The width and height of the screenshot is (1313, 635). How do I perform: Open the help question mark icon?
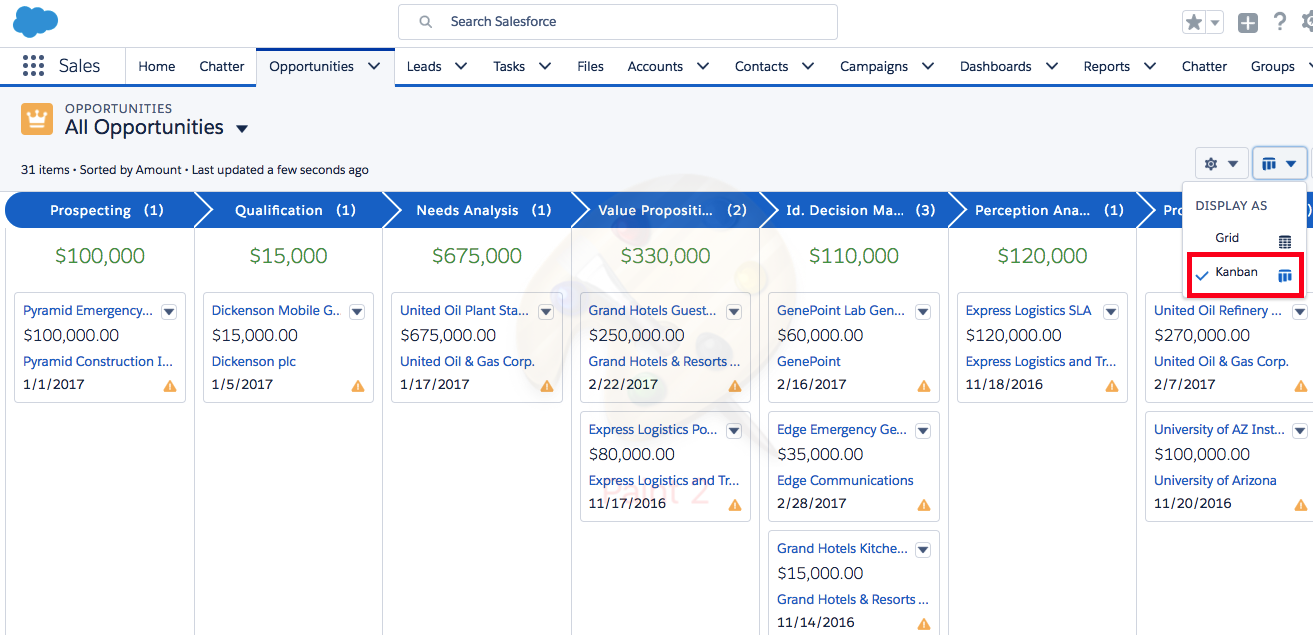1281,21
